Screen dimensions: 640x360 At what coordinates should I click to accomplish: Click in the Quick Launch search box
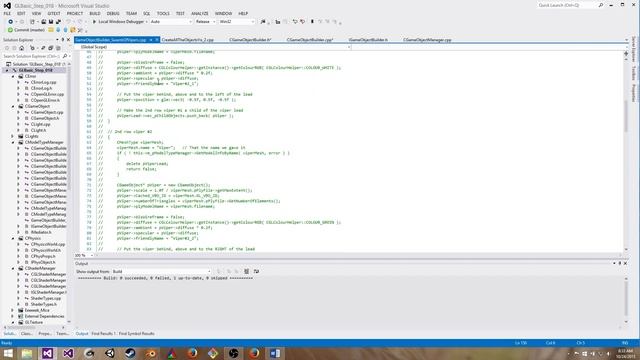tap(567, 5)
